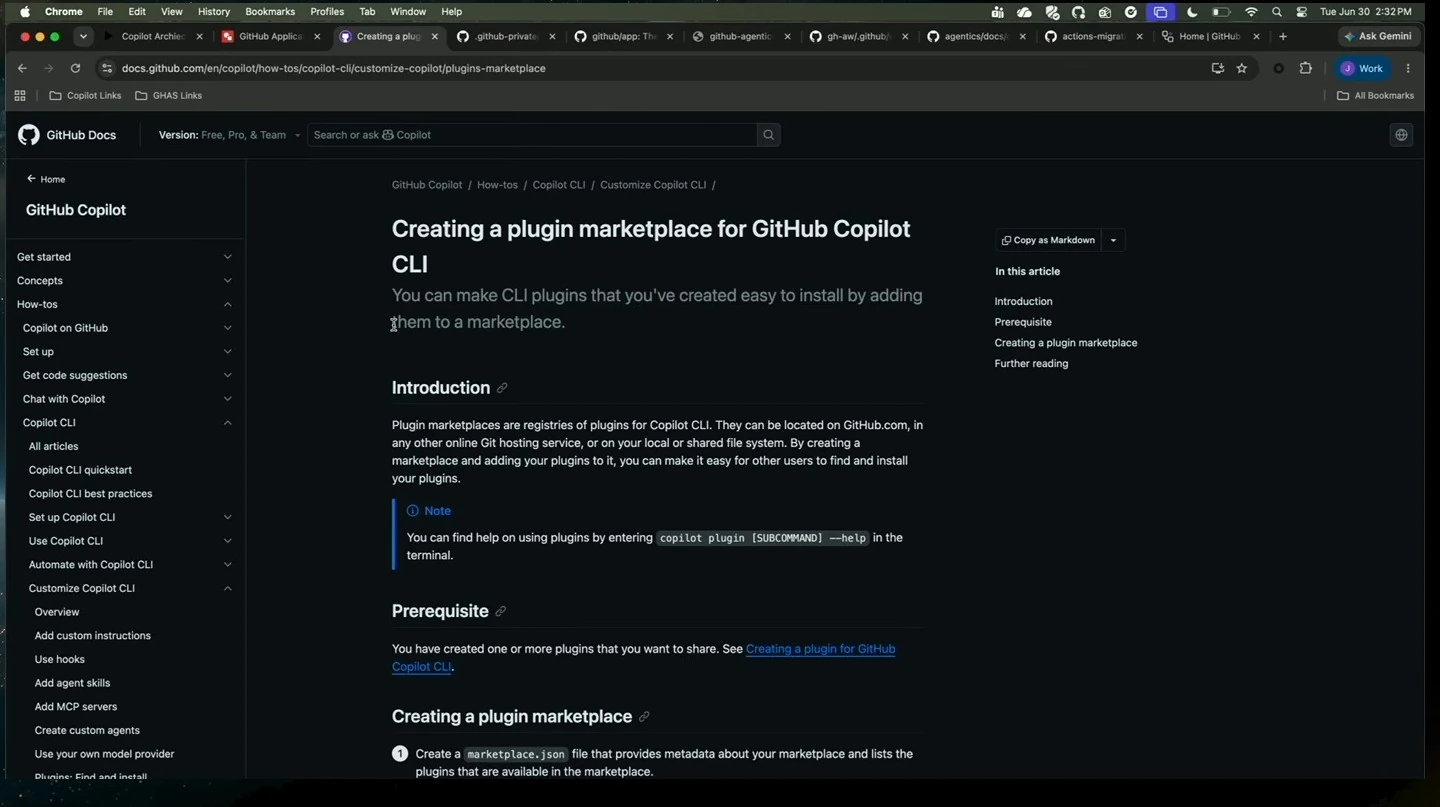Open a new browser tab with plus icon
Image resolution: width=1440 pixels, height=807 pixels.
(1283, 36)
